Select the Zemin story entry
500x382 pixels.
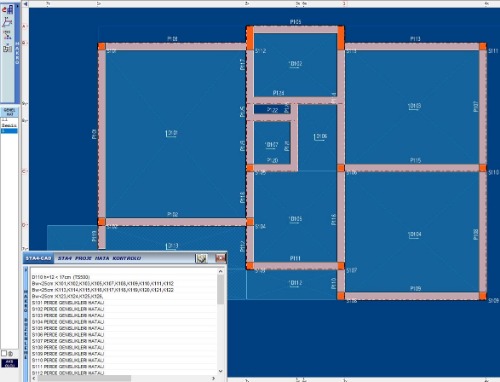tap(9, 125)
